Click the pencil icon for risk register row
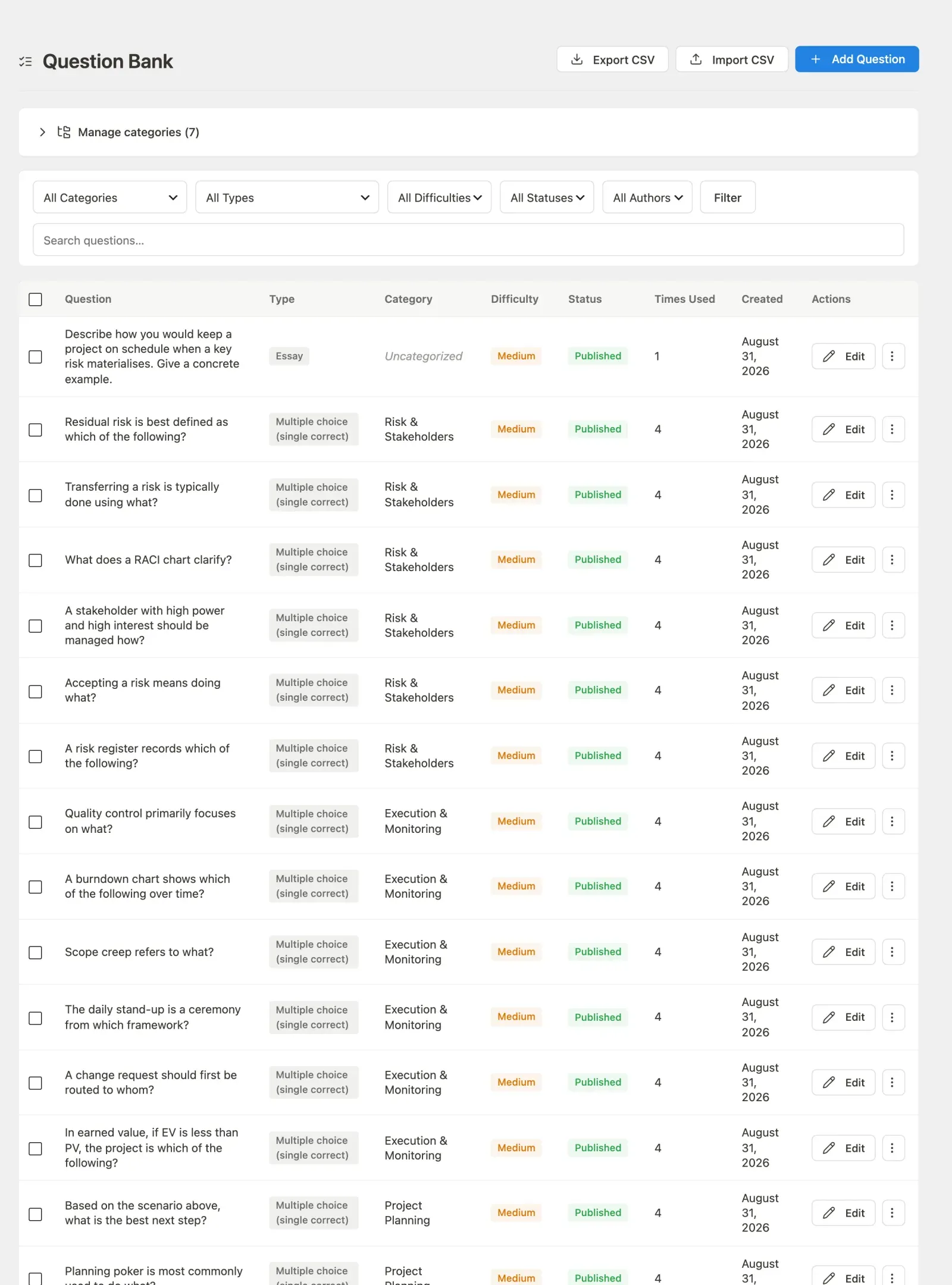Image resolution: width=952 pixels, height=1285 pixels. click(x=829, y=756)
